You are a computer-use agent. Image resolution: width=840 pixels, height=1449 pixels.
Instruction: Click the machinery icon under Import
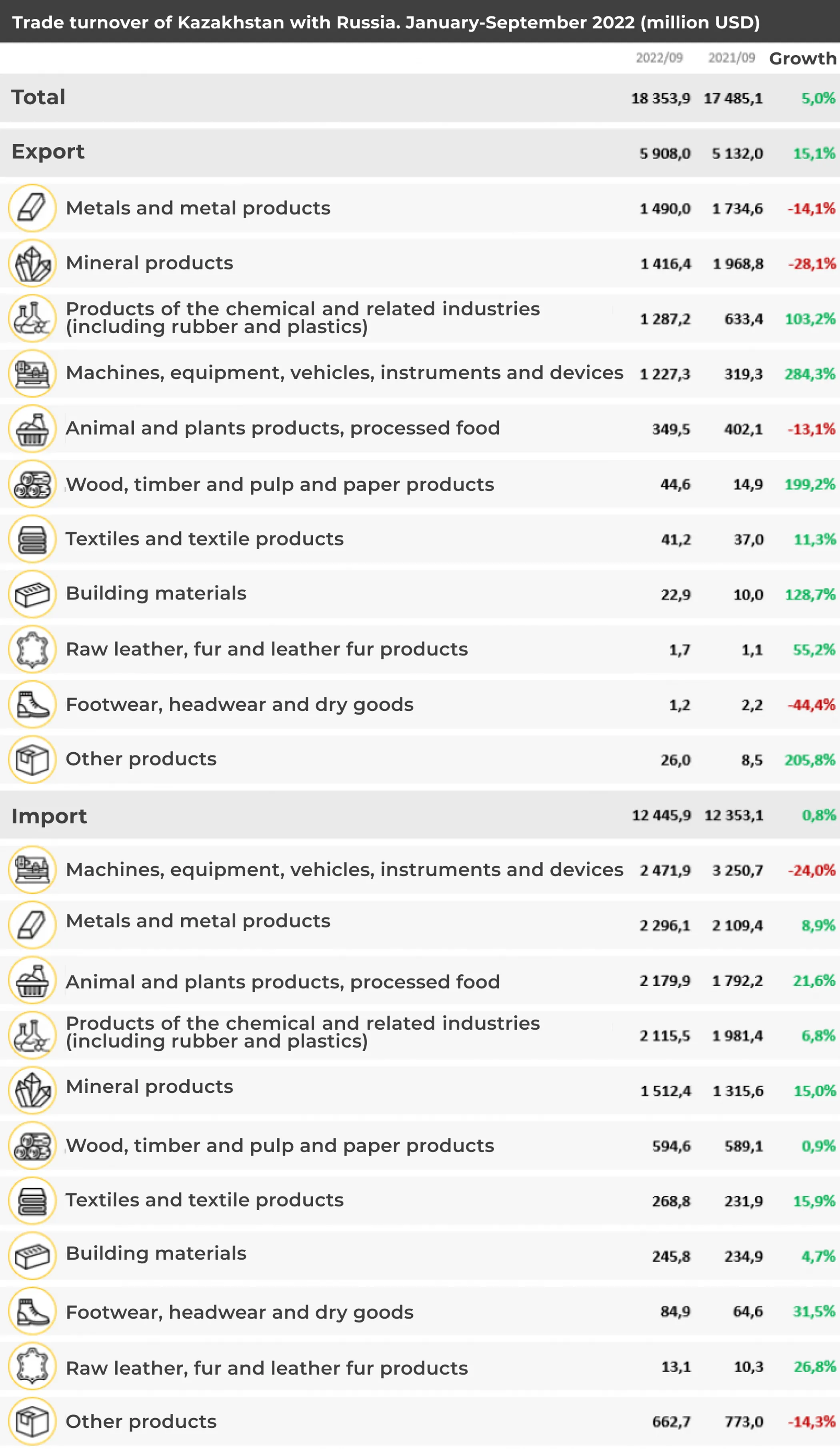coord(32,870)
